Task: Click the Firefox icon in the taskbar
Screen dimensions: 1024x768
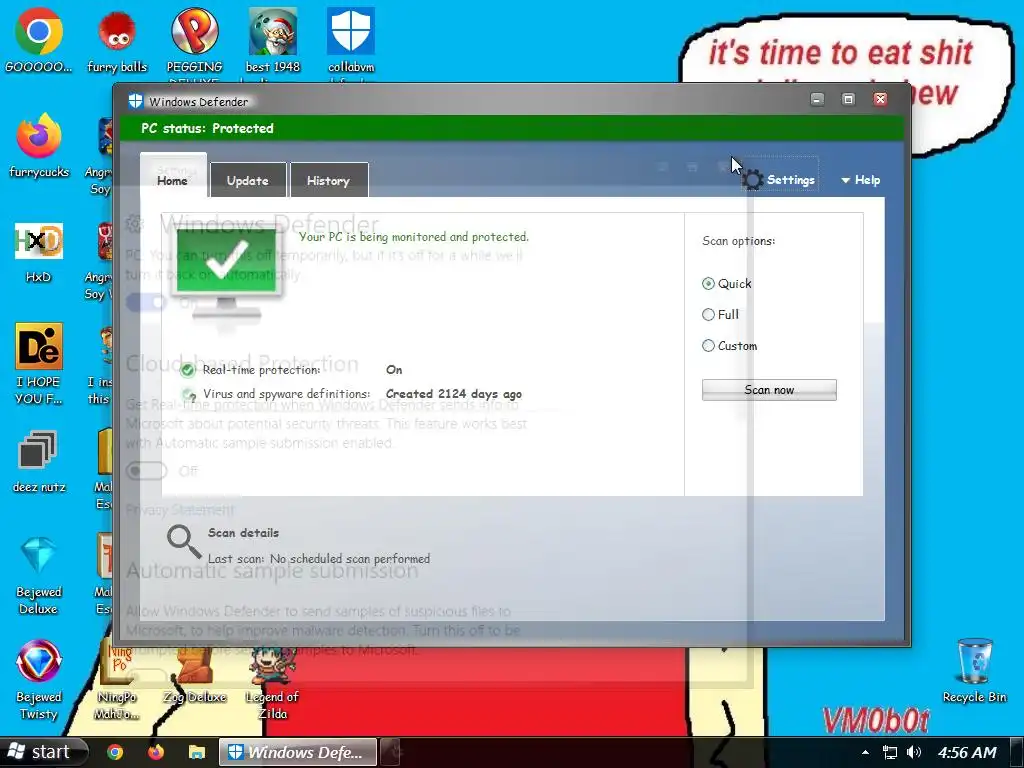Action: [x=155, y=752]
